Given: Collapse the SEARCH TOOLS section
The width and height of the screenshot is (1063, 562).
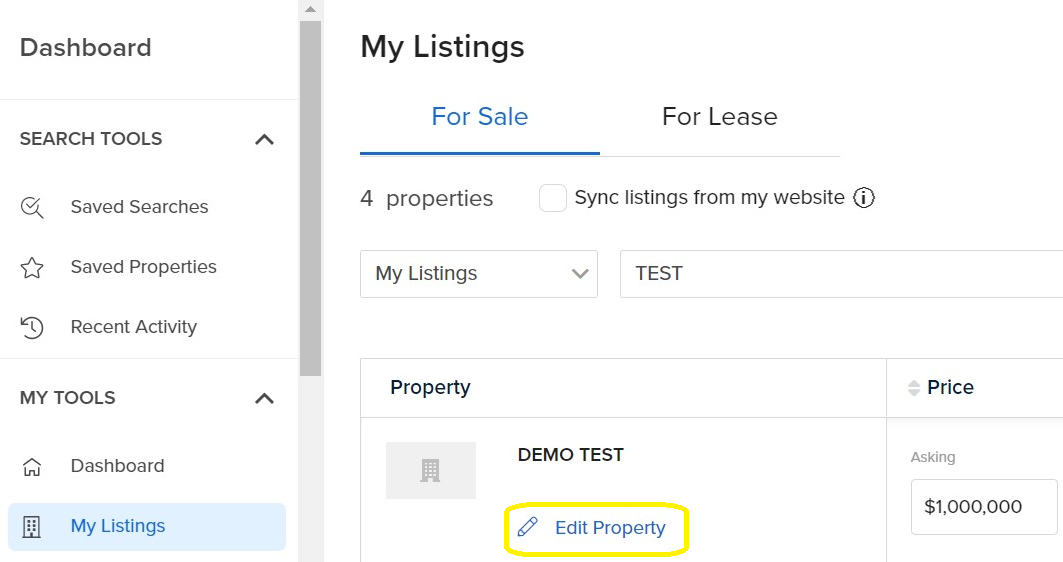Looking at the screenshot, I should click(264, 139).
